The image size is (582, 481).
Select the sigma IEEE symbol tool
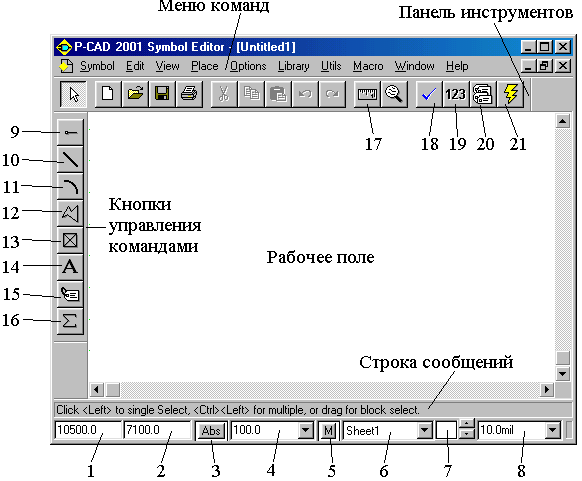pyautogui.click(x=70, y=321)
